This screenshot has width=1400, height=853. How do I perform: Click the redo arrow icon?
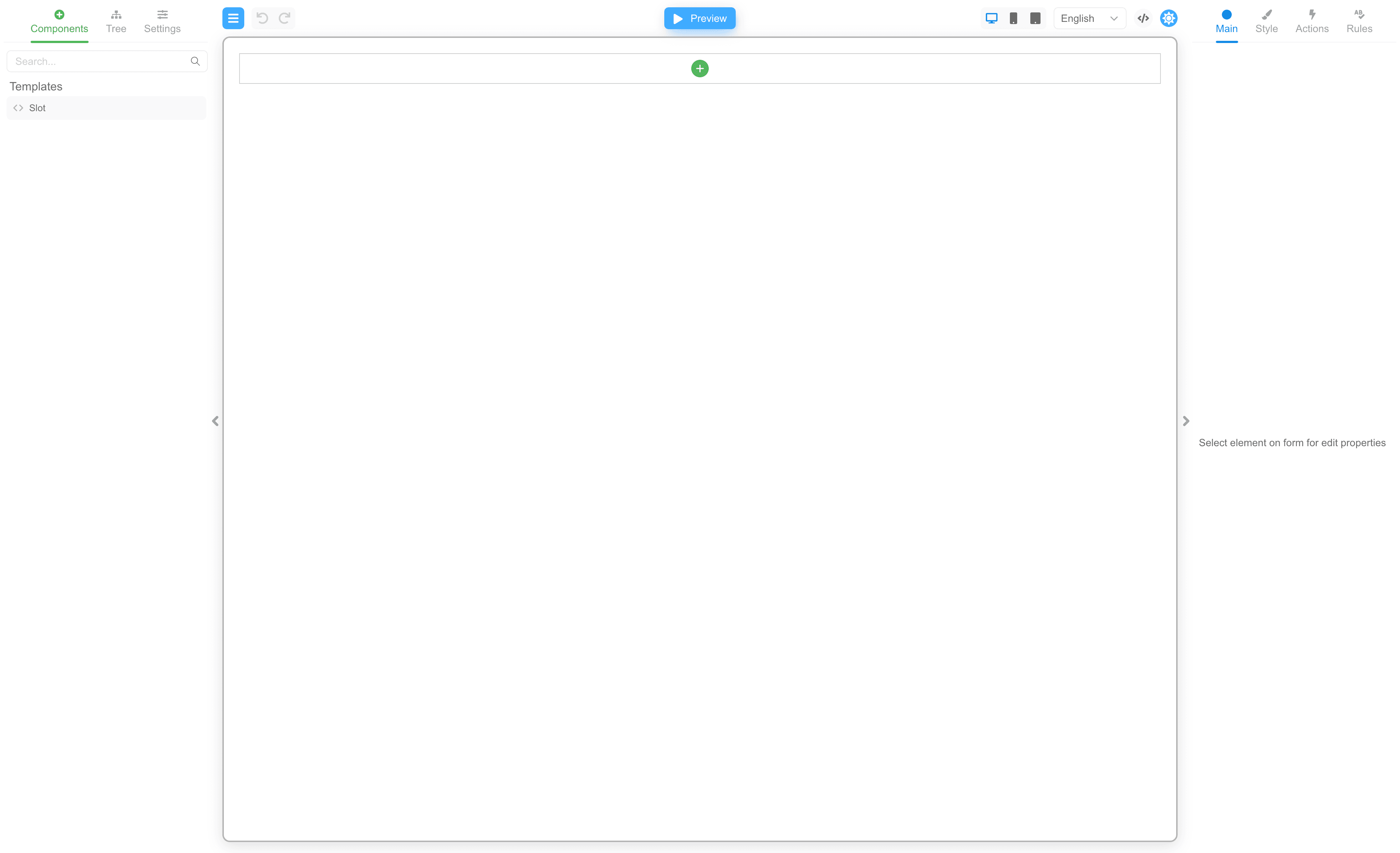pos(285,18)
